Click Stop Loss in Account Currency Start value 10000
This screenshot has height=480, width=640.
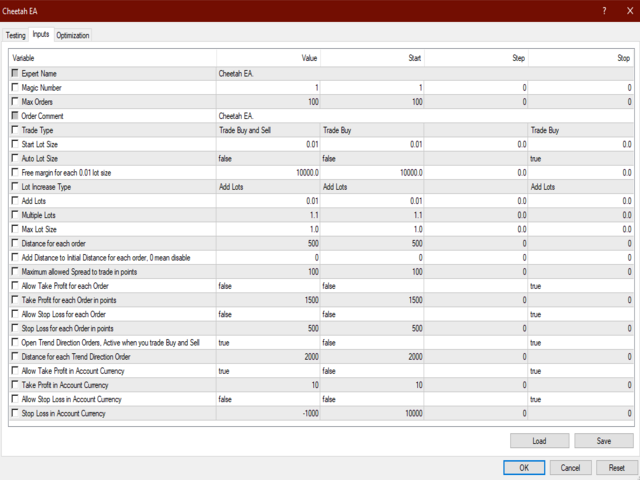point(372,413)
